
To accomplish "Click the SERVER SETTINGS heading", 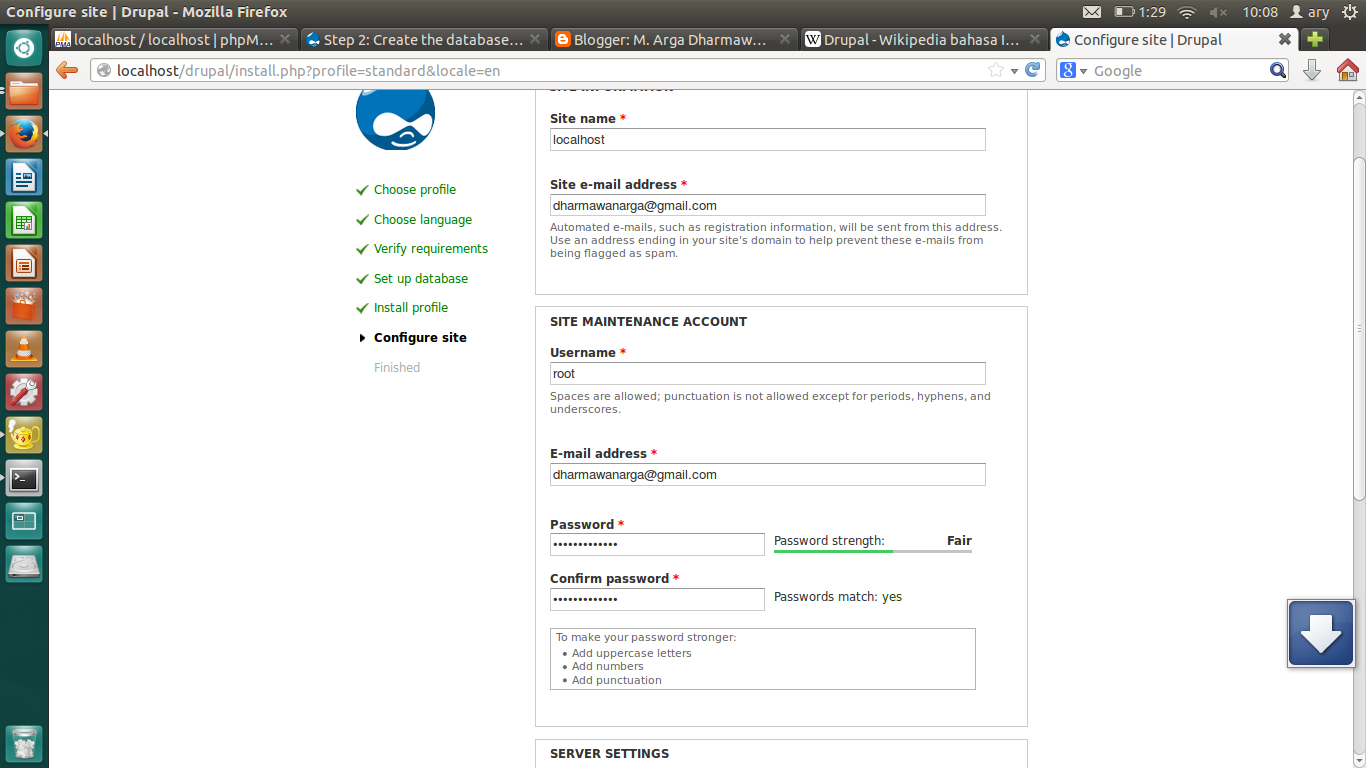I will coord(610,754).
